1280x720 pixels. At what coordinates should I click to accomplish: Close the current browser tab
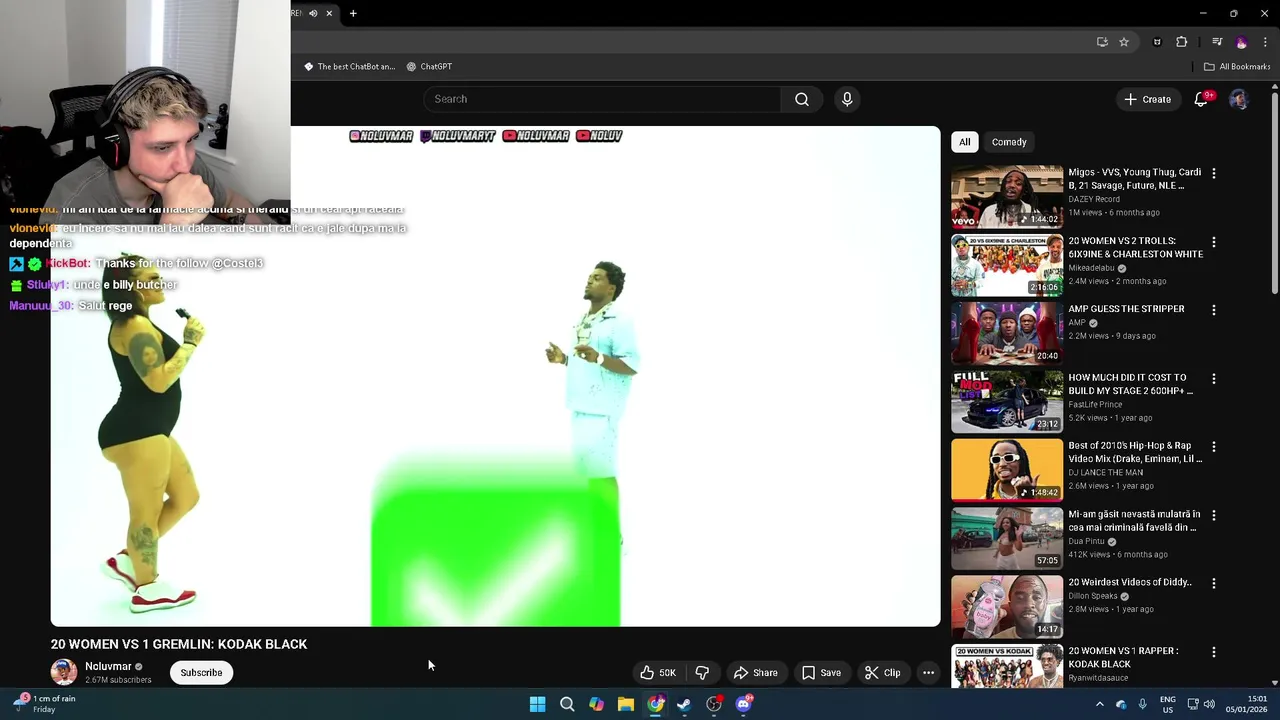click(329, 13)
